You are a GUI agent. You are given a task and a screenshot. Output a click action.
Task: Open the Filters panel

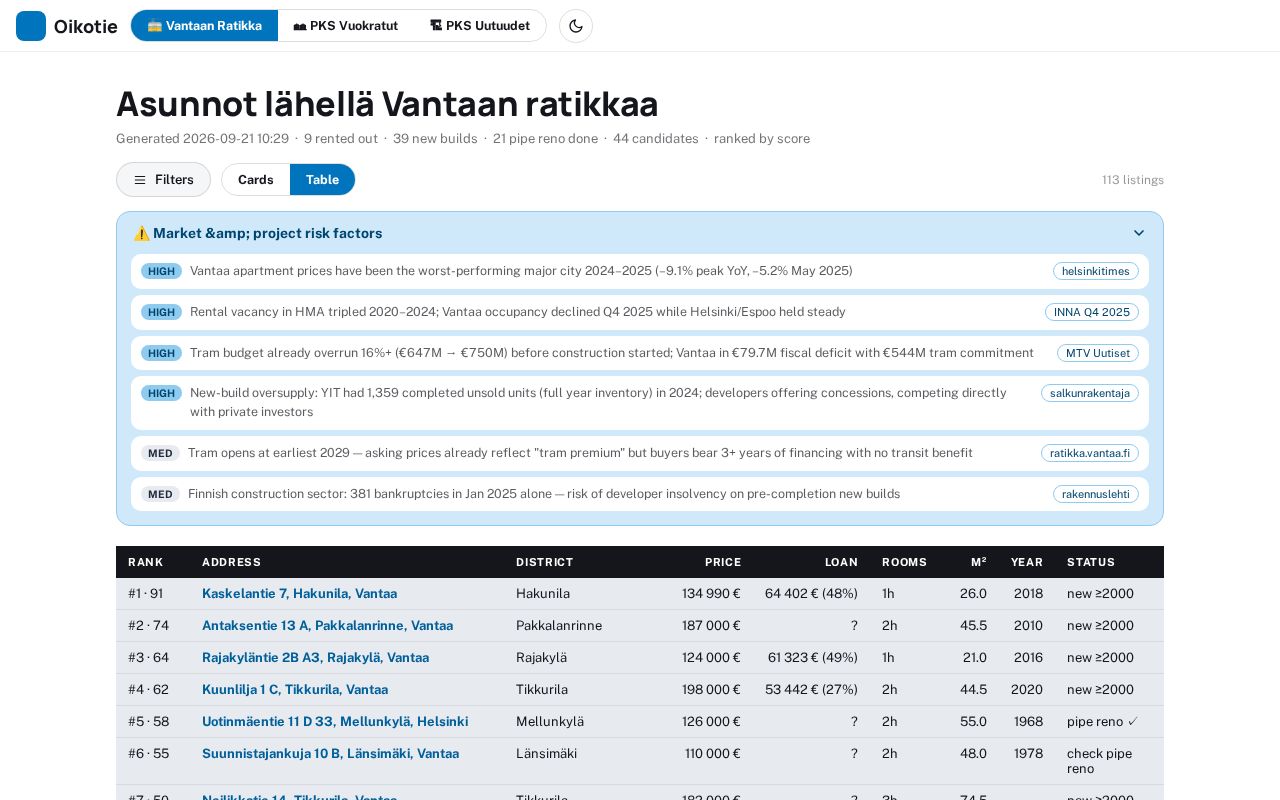pos(163,180)
